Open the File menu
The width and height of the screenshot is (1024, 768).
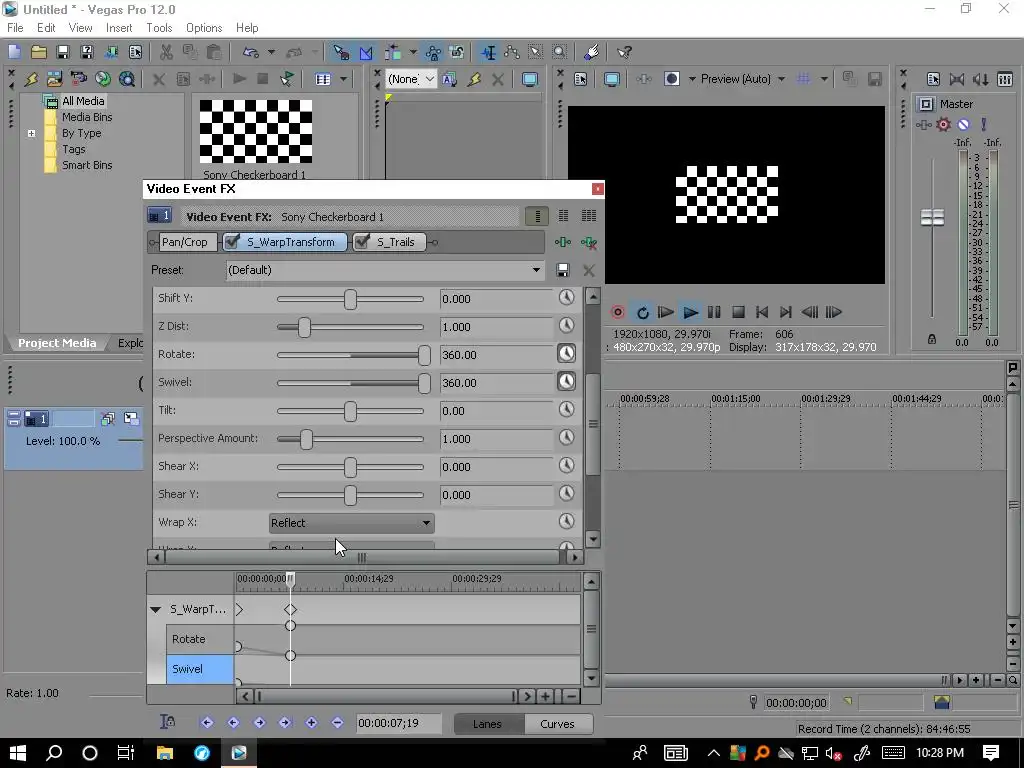(15, 27)
